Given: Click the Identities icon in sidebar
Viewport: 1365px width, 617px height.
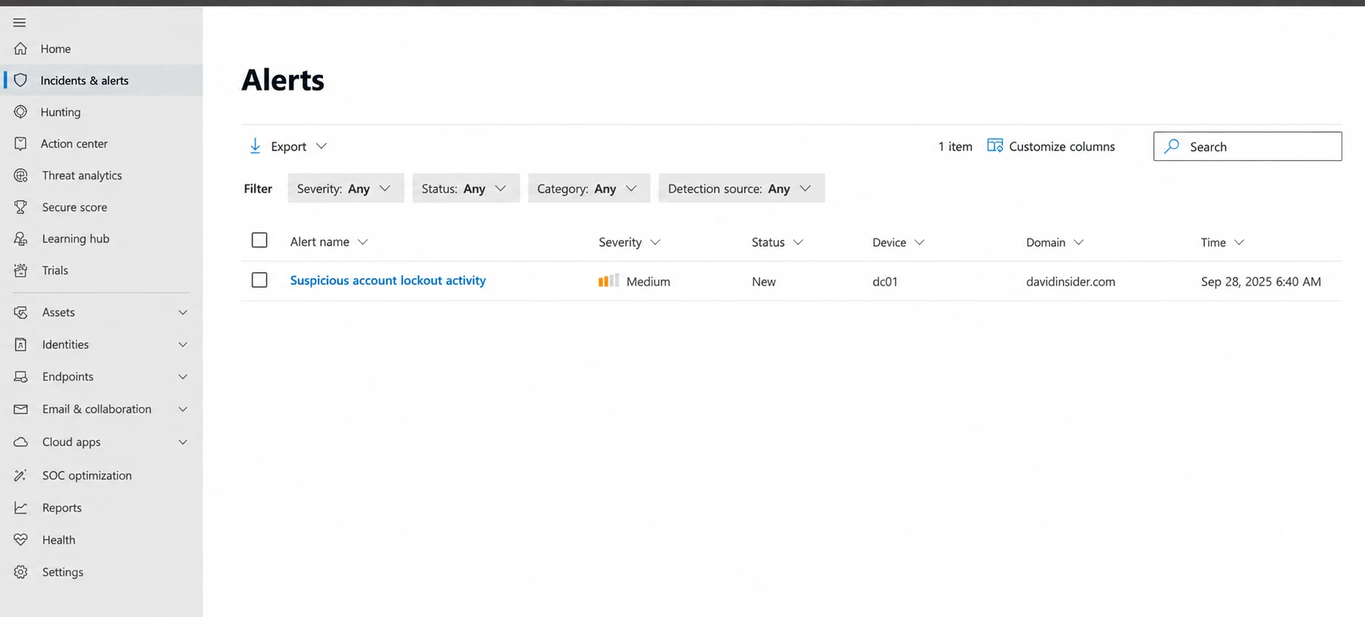Looking at the screenshot, I should [x=21, y=344].
